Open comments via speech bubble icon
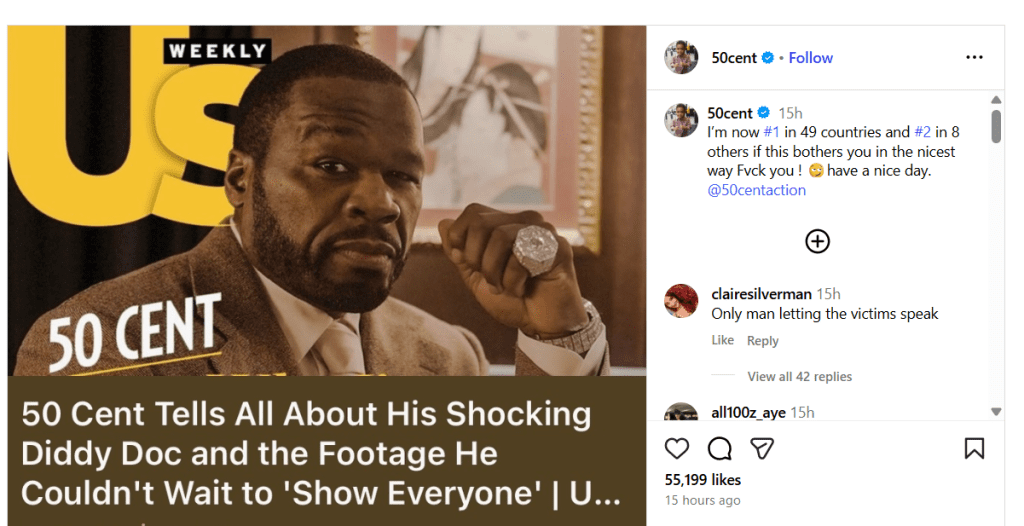This screenshot has width=1024, height=526. coord(719,448)
